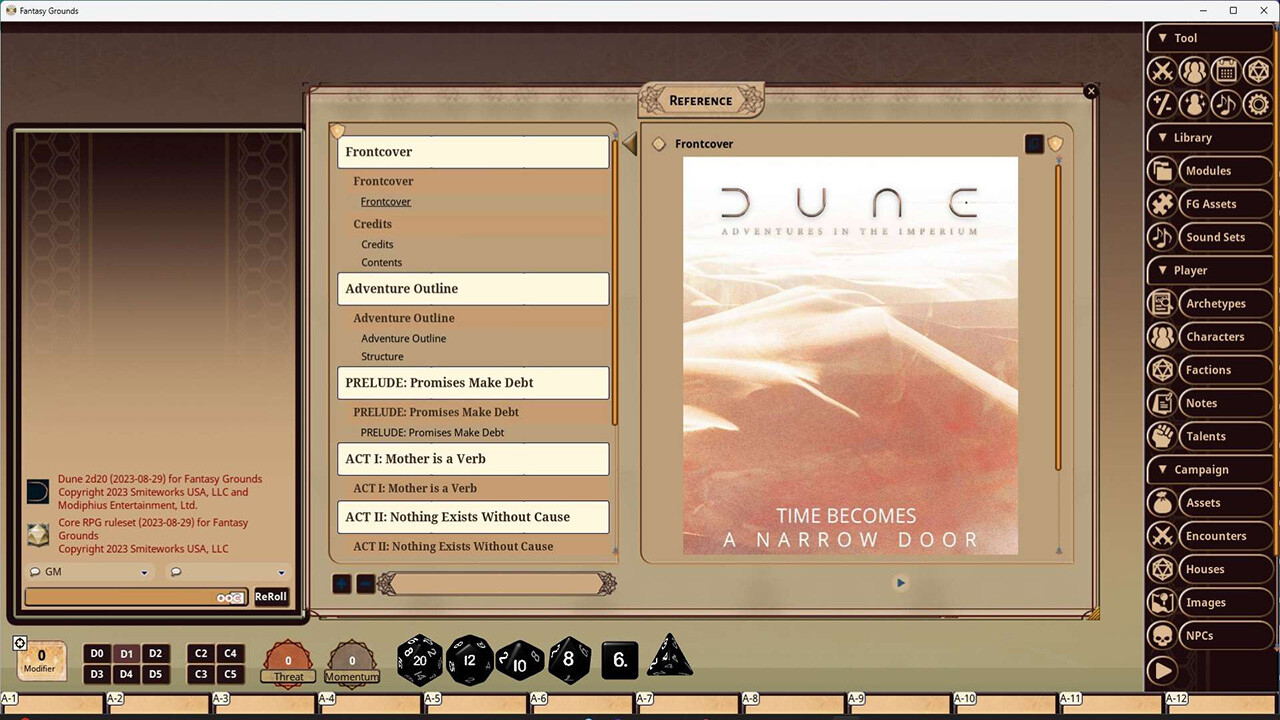Open the Calendar tool icon
Image resolution: width=1280 pixels, height=720 pixels.
1226,70
